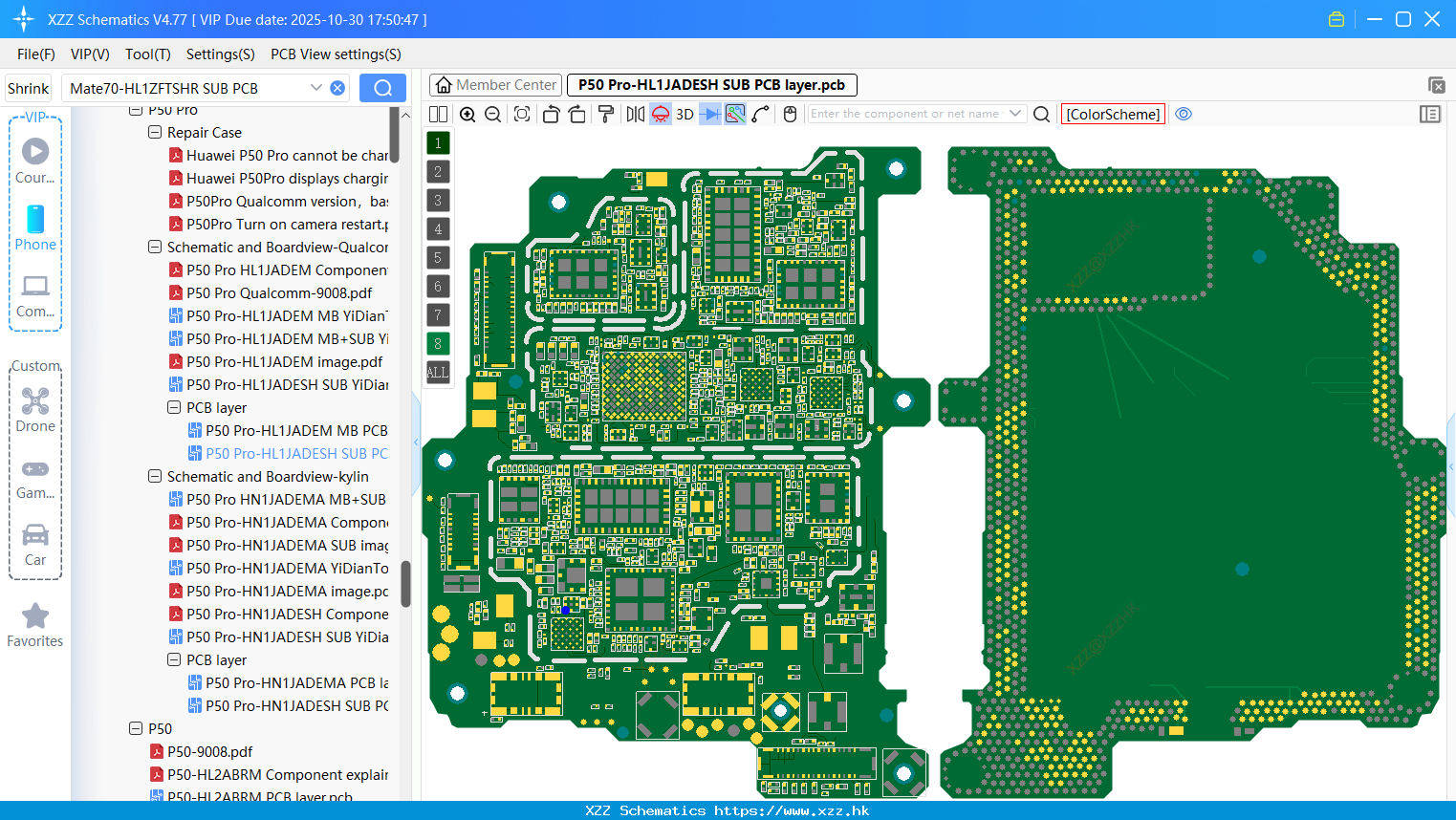Open PCB View settings(S) menu
The image size is (1456, 820).
coord(336,54)
